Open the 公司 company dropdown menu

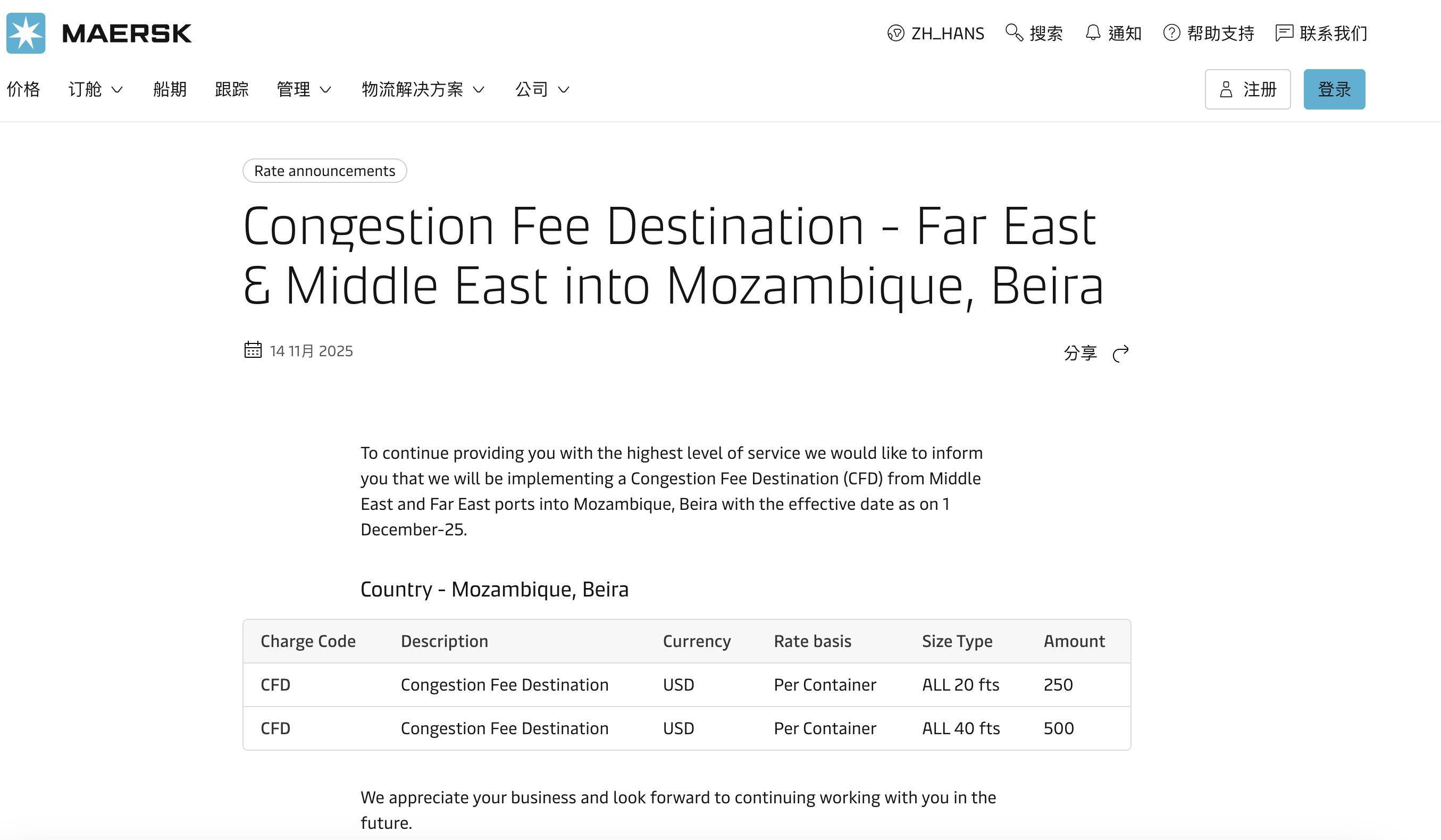click(542, 89)
